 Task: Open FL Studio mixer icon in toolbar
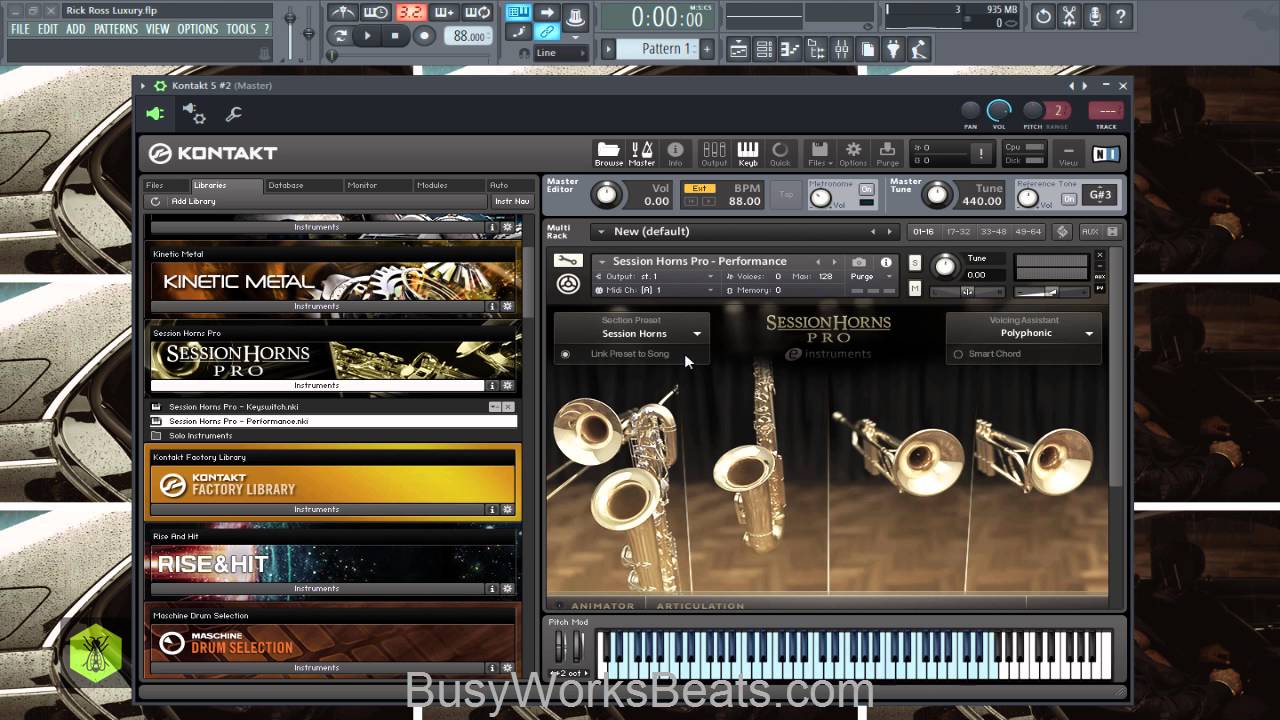[x=841, y=49]
